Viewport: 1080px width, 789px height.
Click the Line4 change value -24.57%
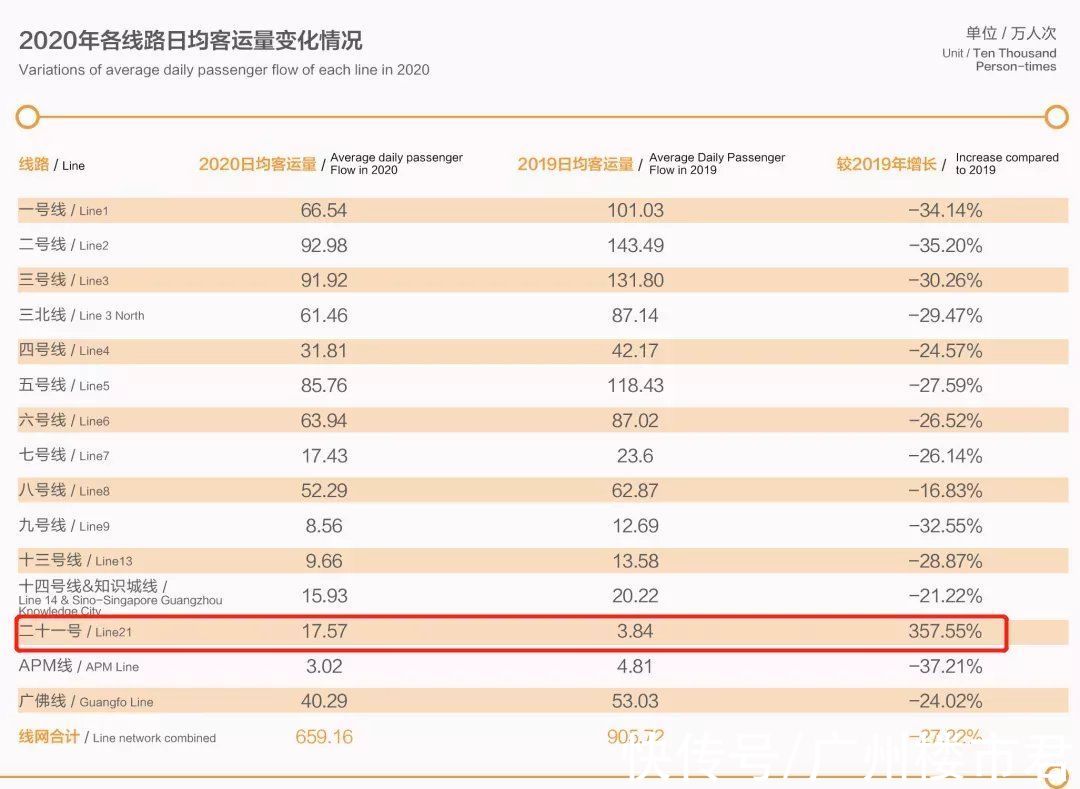coord(945,351)
